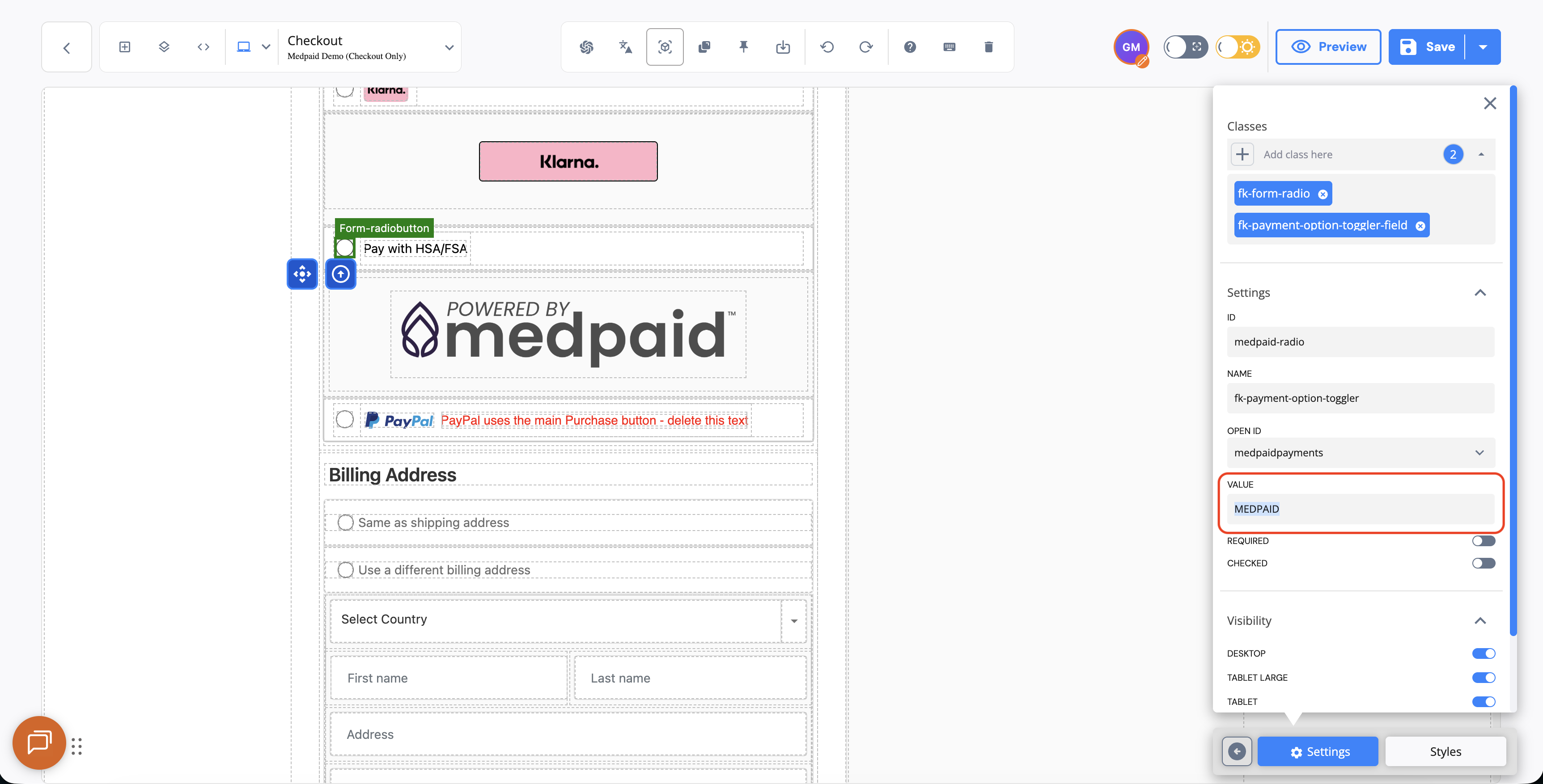Screen dimensions: 1543x784
Task: Click the move element handle icon
Action: click(302, 274)
